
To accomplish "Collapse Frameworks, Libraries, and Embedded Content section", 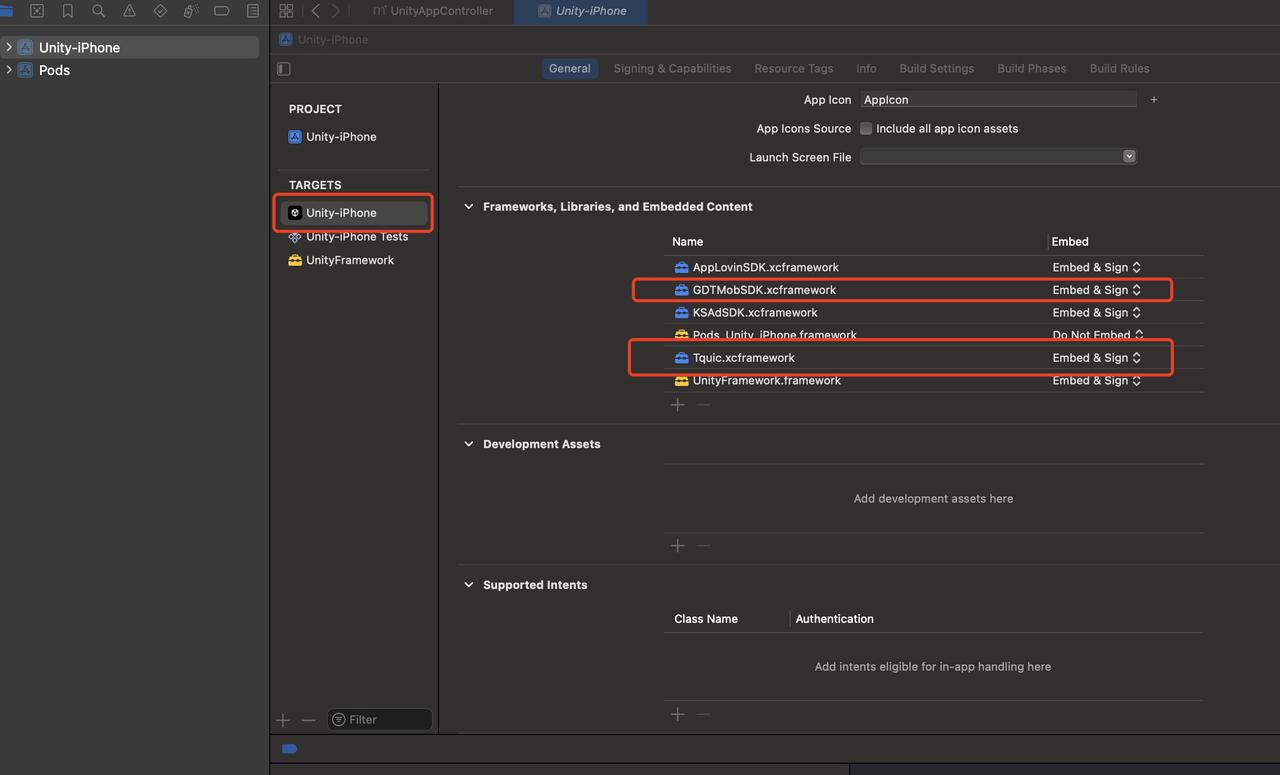I will pyautogui.click(x=468, y=207).
